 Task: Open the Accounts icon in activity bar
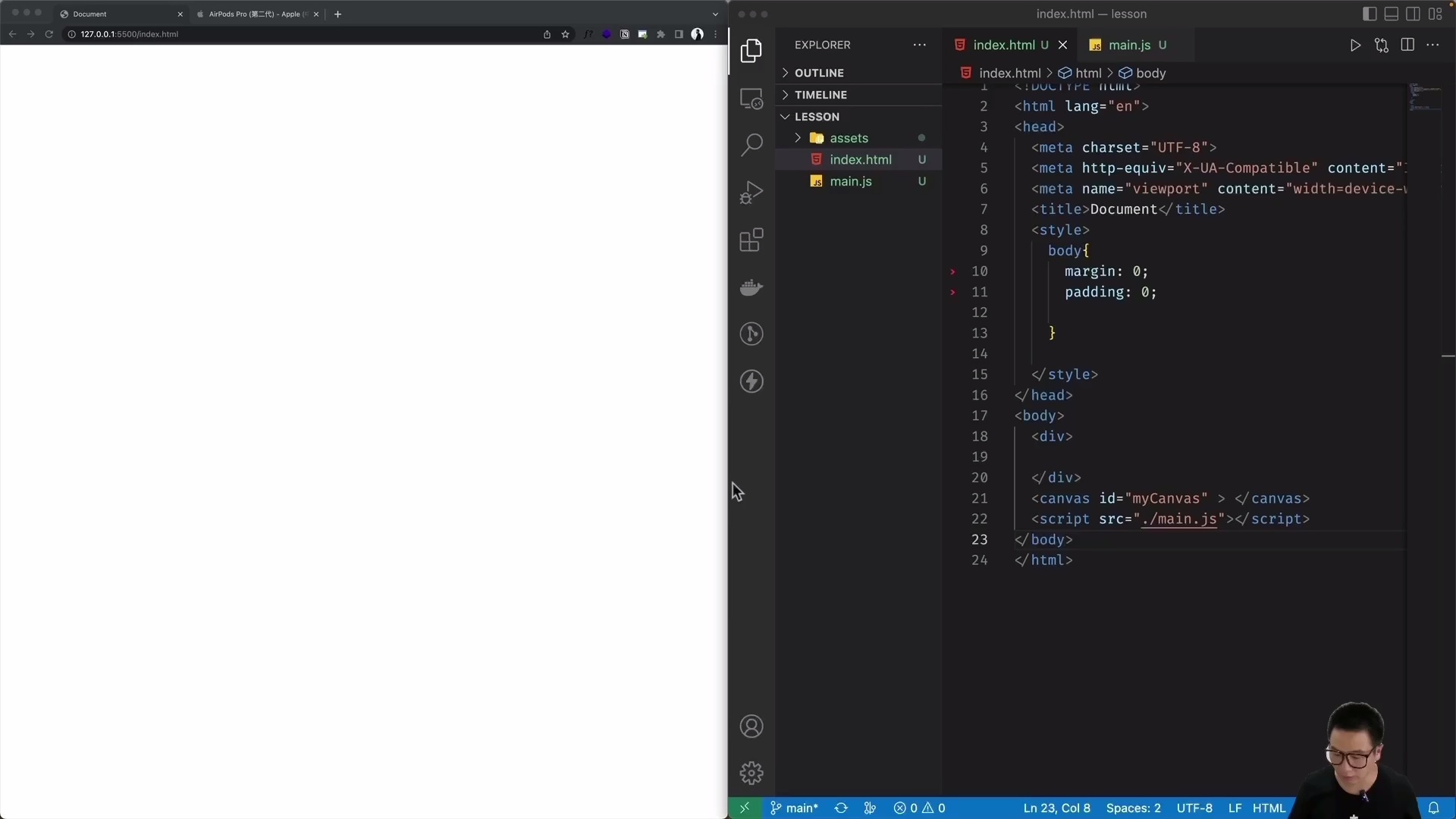[x=752, y=726]
